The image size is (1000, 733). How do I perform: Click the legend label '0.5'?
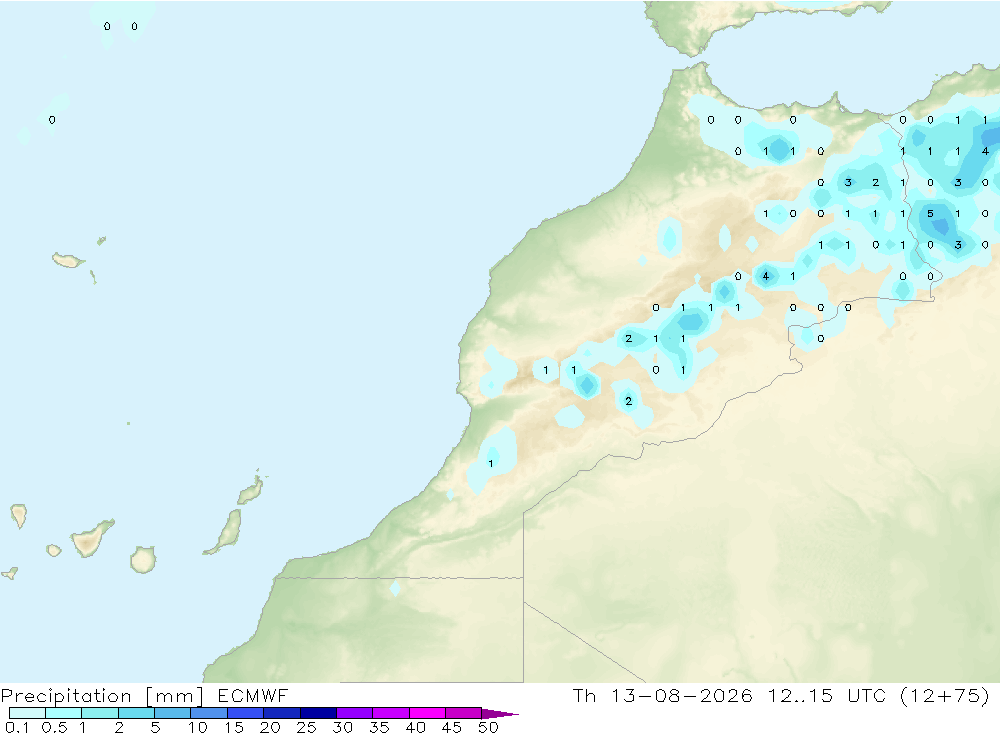click(x=54, y=727)
